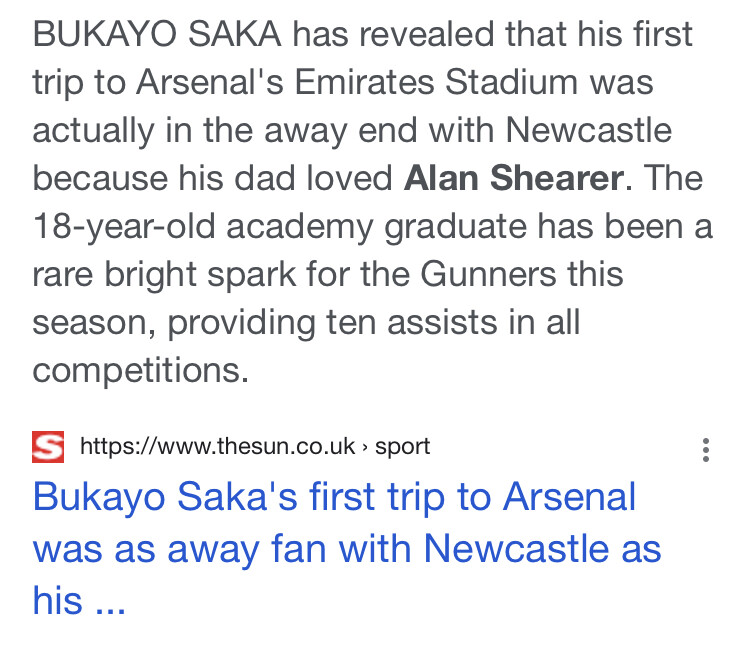Click the 'his ...' truncated end of headline
The width and height of the screenshot is (750, 650).
[79, 600]
